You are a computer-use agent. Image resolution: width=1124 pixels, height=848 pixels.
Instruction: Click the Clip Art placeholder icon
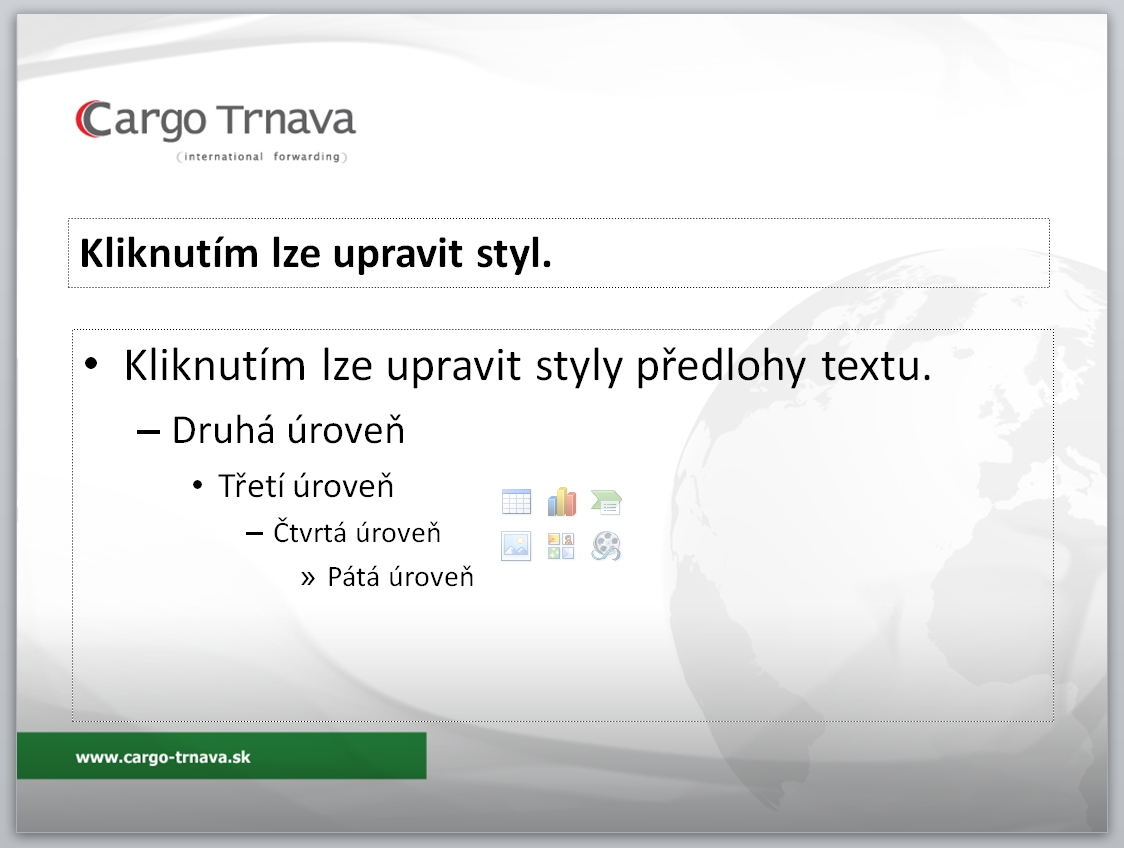(x=561, y=546)
